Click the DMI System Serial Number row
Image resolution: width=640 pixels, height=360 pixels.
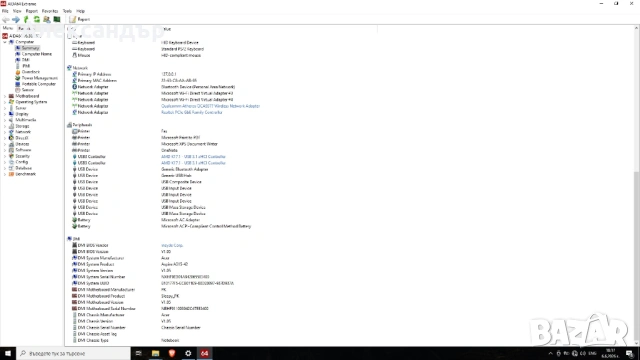140,277
